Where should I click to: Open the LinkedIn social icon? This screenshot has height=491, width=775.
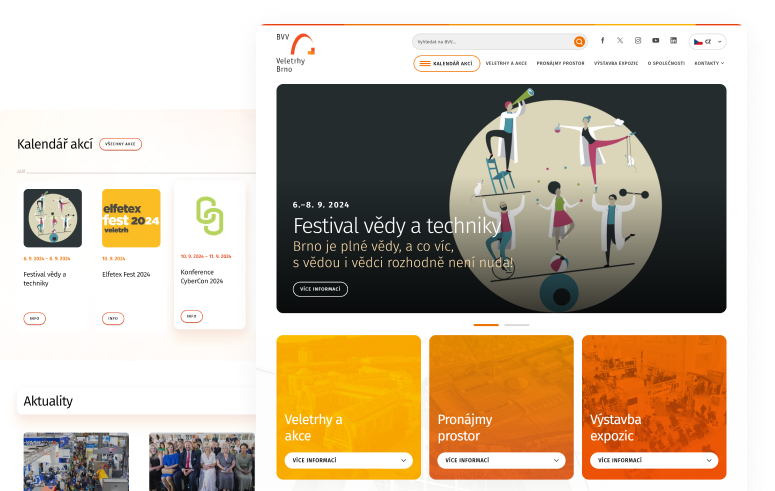coord(673,41)
